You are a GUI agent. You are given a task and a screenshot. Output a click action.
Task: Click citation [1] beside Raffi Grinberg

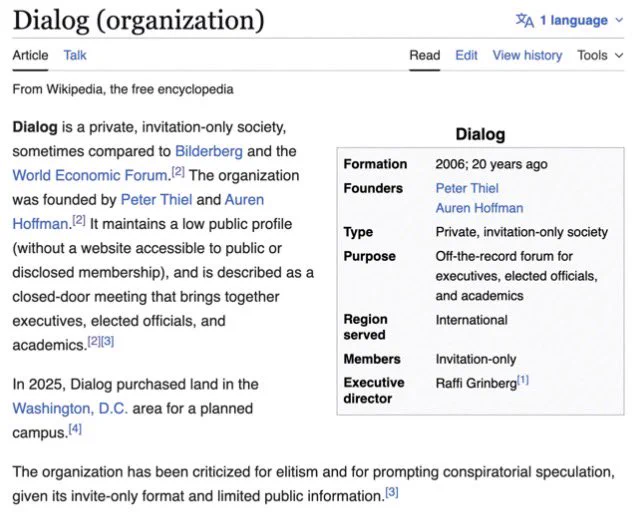coord(523,380)
